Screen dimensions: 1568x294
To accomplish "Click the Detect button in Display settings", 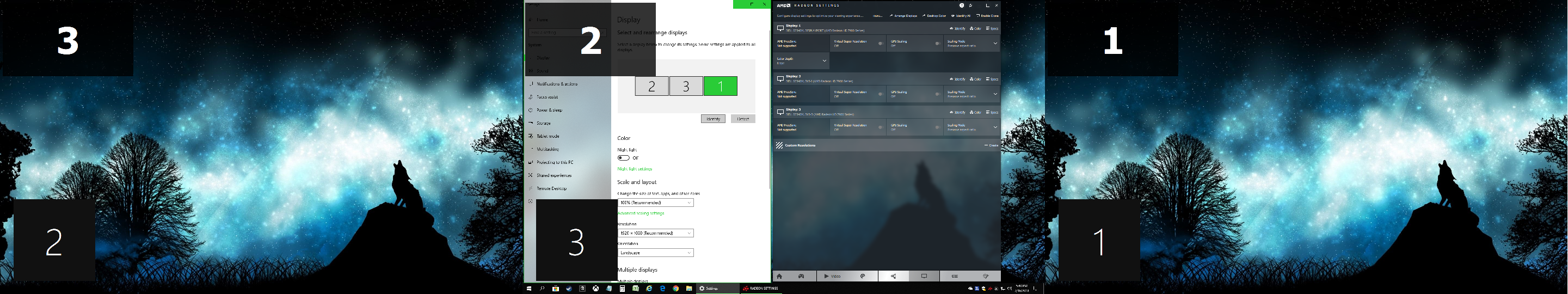I will [x=743, y=119].
